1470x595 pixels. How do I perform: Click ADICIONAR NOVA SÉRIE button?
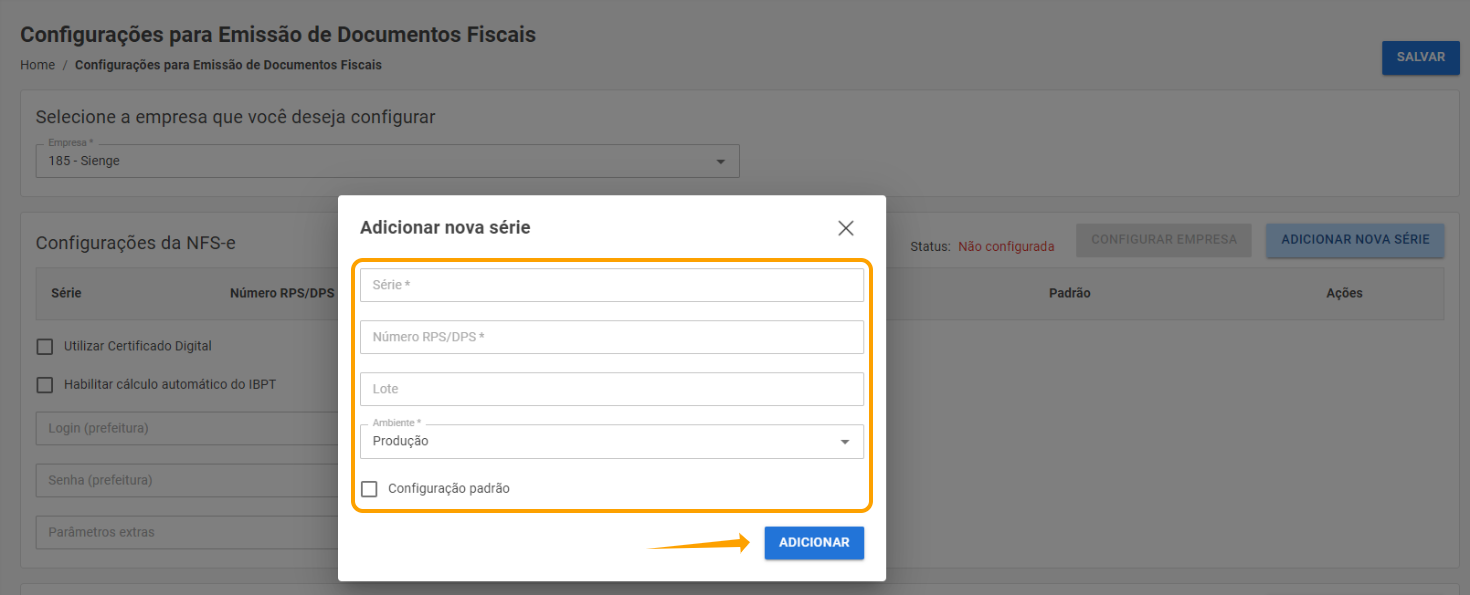(1355, 240)
